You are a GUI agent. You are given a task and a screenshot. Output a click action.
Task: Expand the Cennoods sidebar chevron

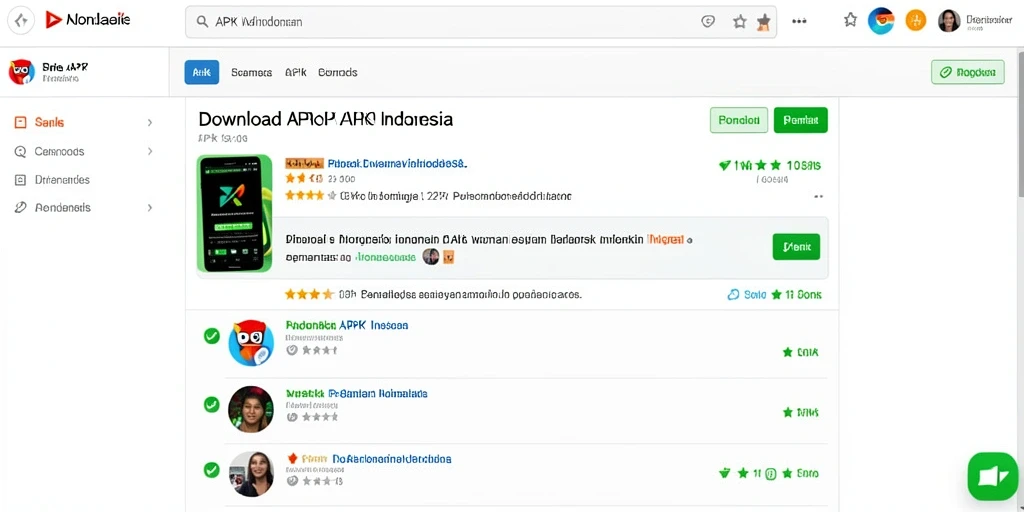pos(150,152)
